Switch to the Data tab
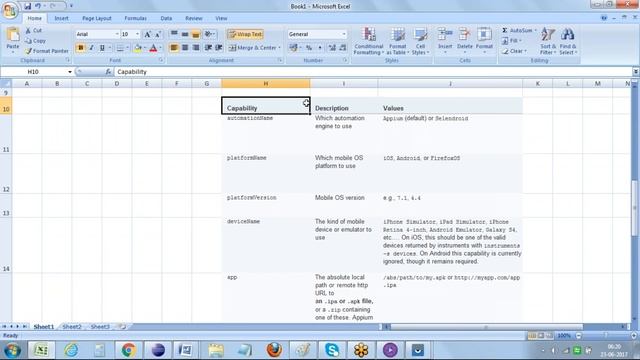Viewport: 640px width, 360px height. coord(166,18)
